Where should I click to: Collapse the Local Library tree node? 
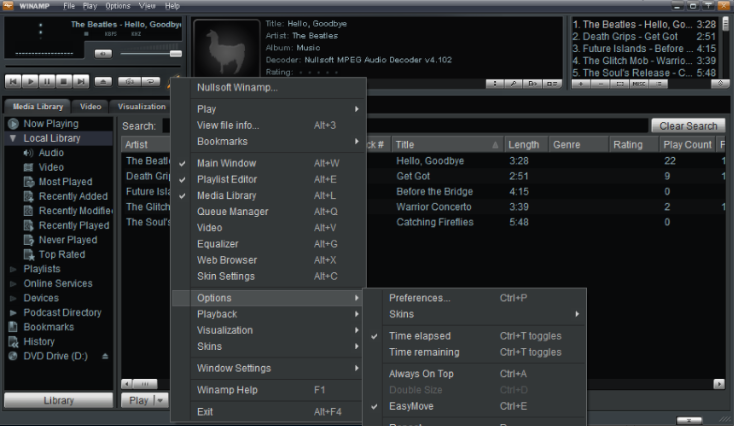tap(13, 138)
